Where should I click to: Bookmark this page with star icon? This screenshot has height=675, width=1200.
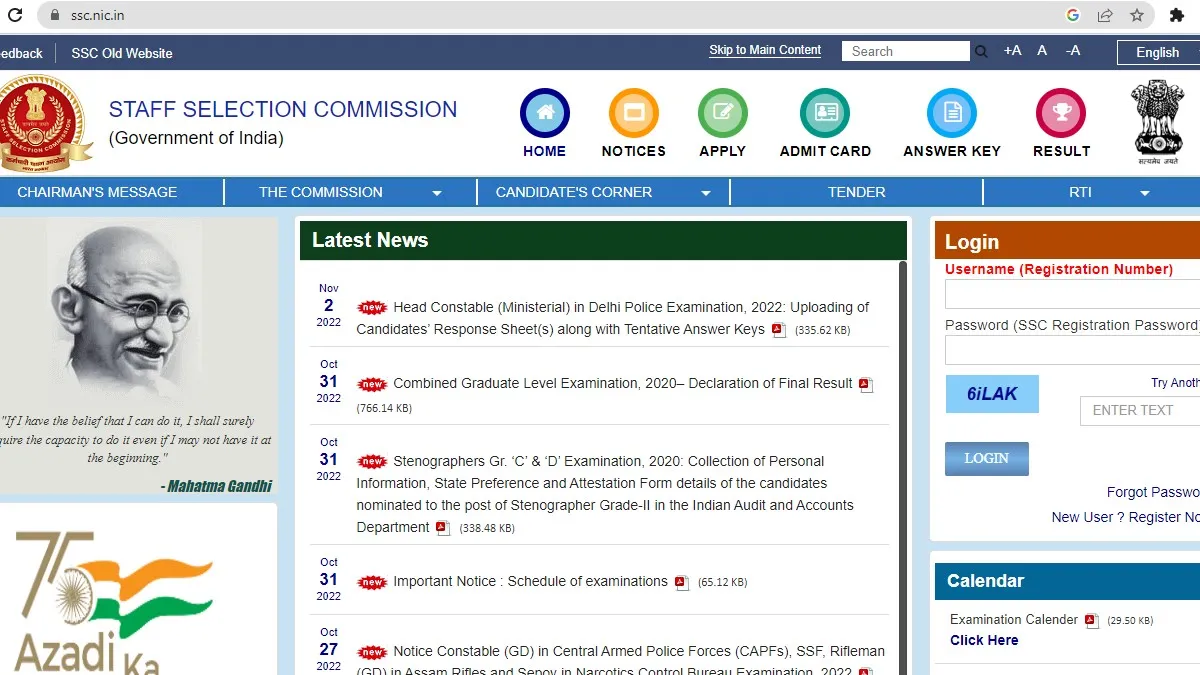point(1137,15)
